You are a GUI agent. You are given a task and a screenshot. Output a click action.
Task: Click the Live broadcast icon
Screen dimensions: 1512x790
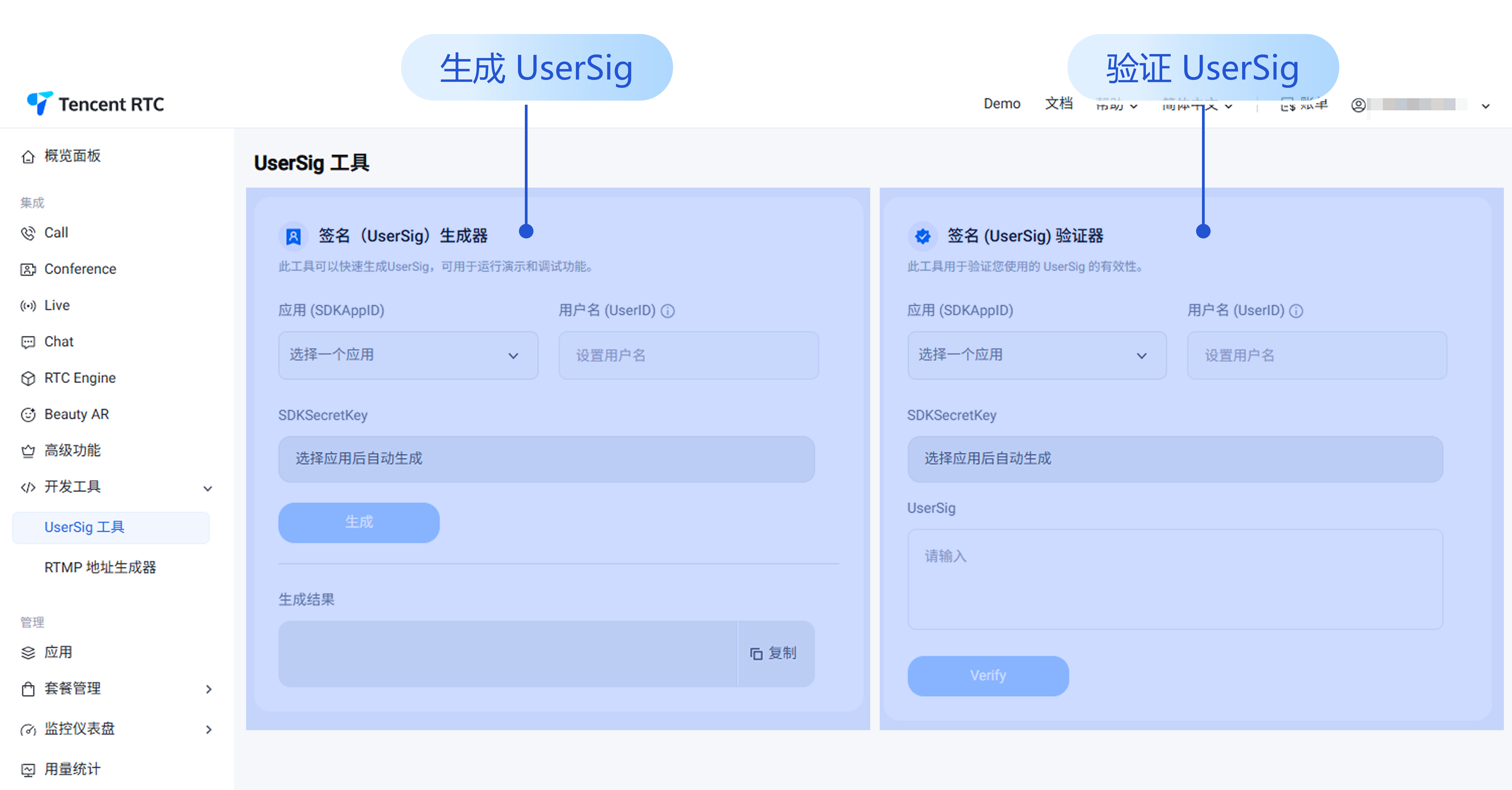pos(28,306)
